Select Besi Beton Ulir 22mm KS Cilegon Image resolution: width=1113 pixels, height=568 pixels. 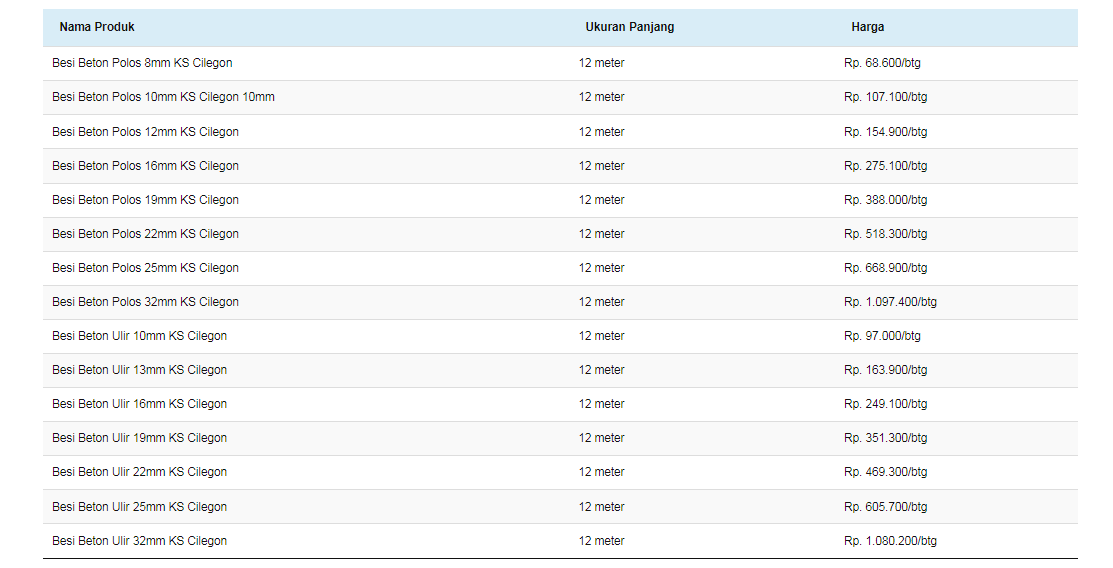point(140,472)
